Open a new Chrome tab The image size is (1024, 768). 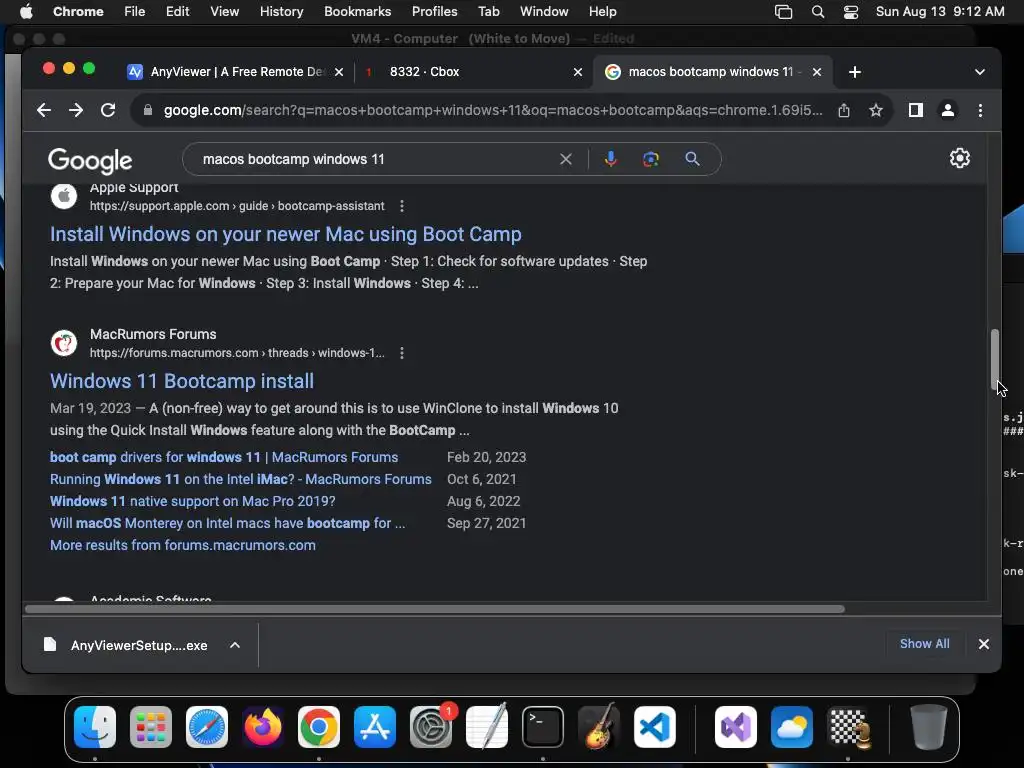pos(854,72)
